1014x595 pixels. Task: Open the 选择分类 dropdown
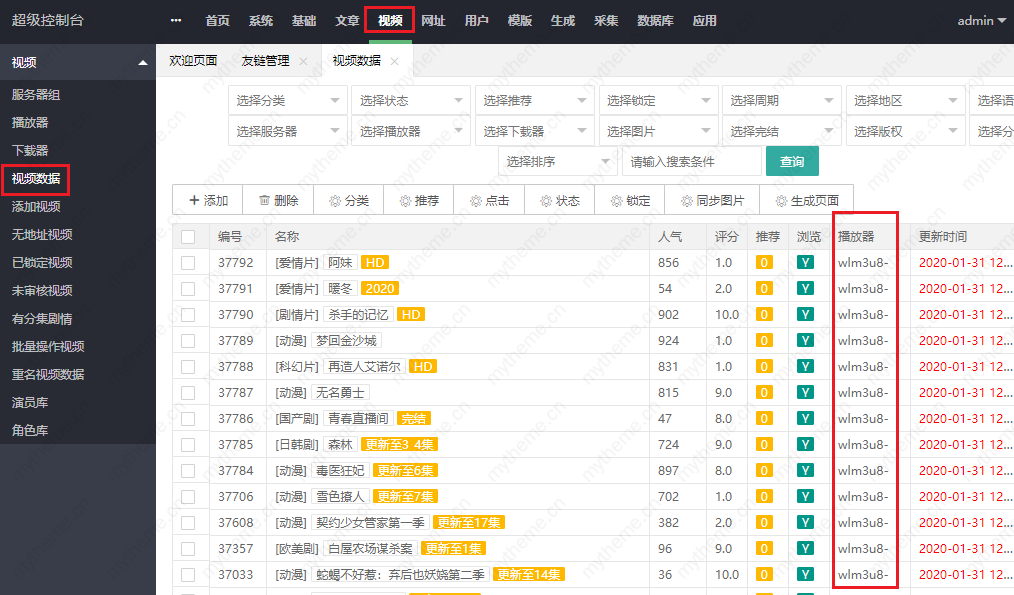pyautogui.click(x=287, y=100)
